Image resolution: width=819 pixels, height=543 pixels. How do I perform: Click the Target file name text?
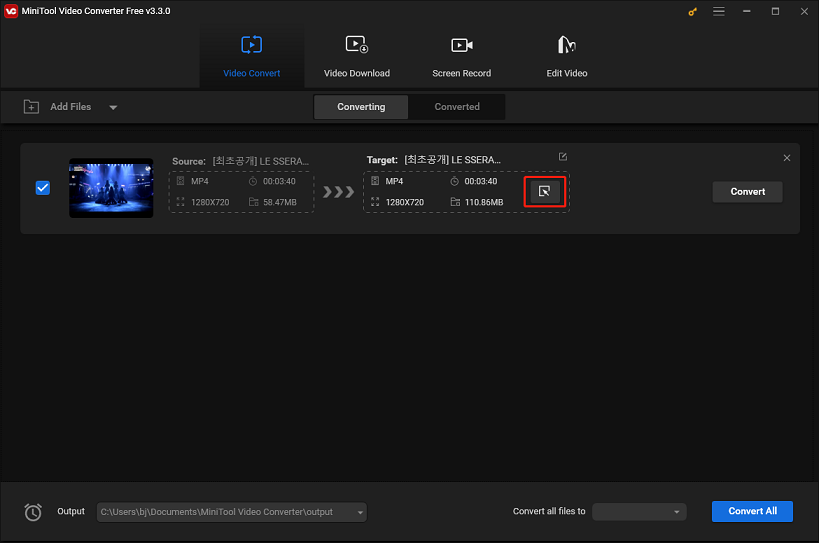(x=452, y=160)
